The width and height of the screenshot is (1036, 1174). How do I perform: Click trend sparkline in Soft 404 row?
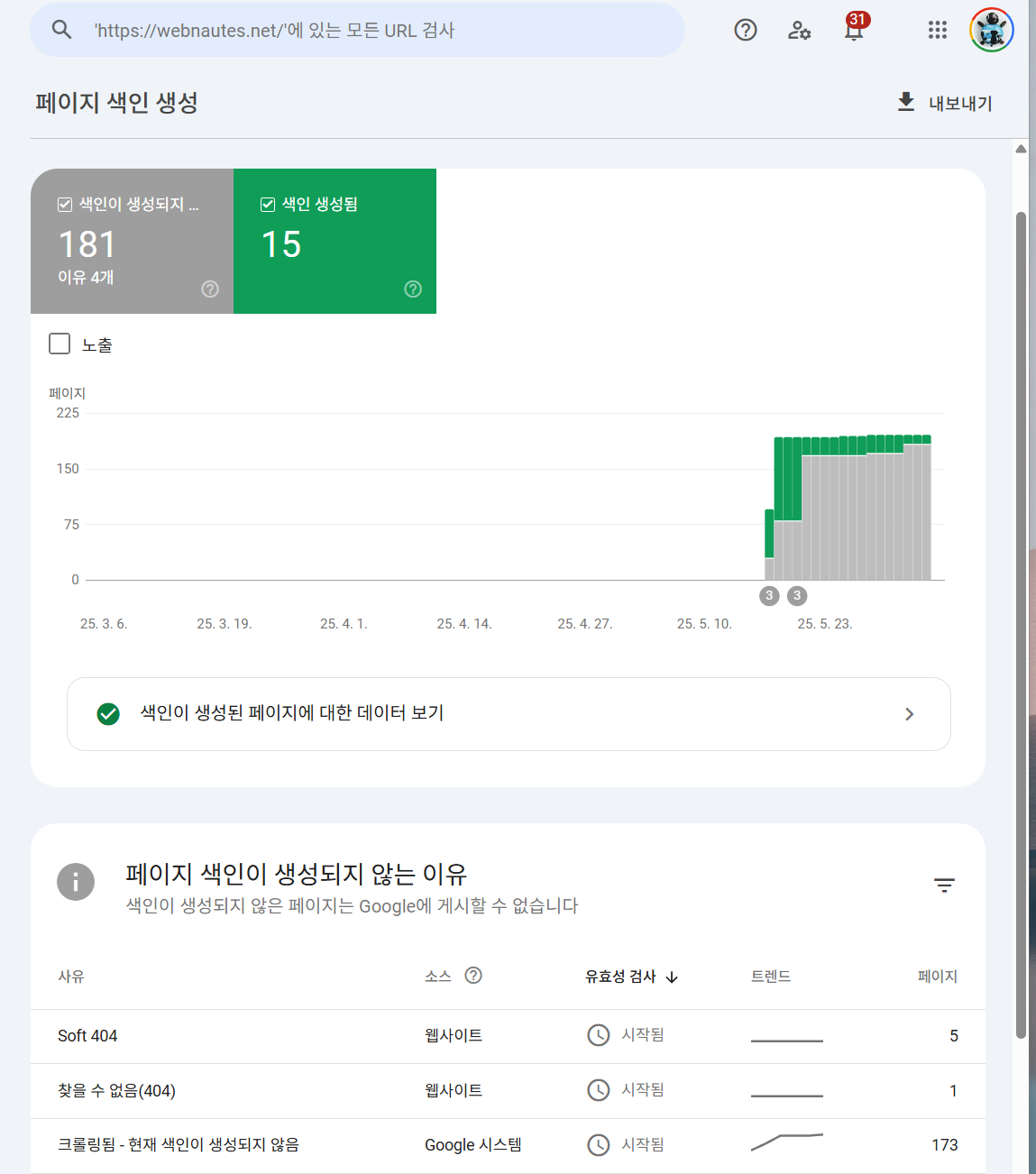[787, 1041]
